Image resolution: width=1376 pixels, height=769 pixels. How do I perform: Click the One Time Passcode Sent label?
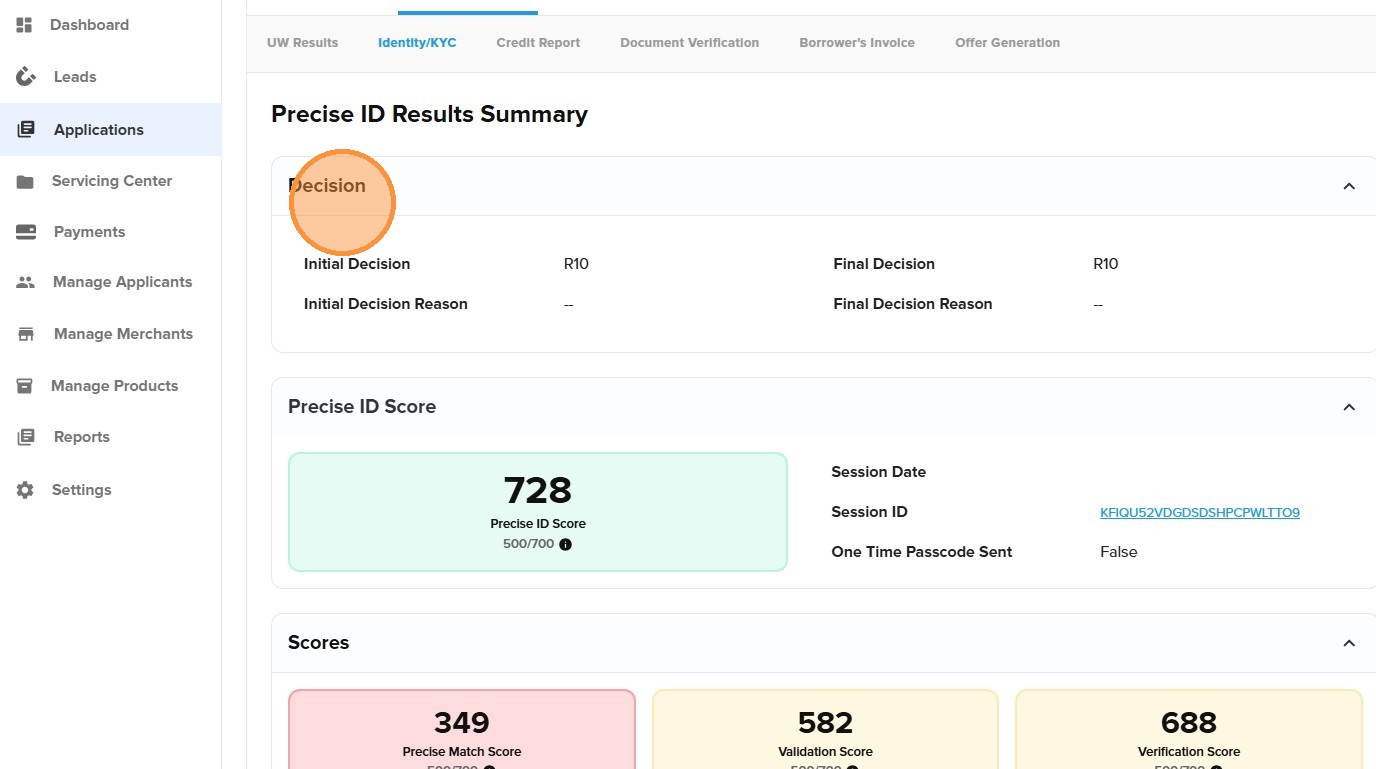click(x=922, y=552)
